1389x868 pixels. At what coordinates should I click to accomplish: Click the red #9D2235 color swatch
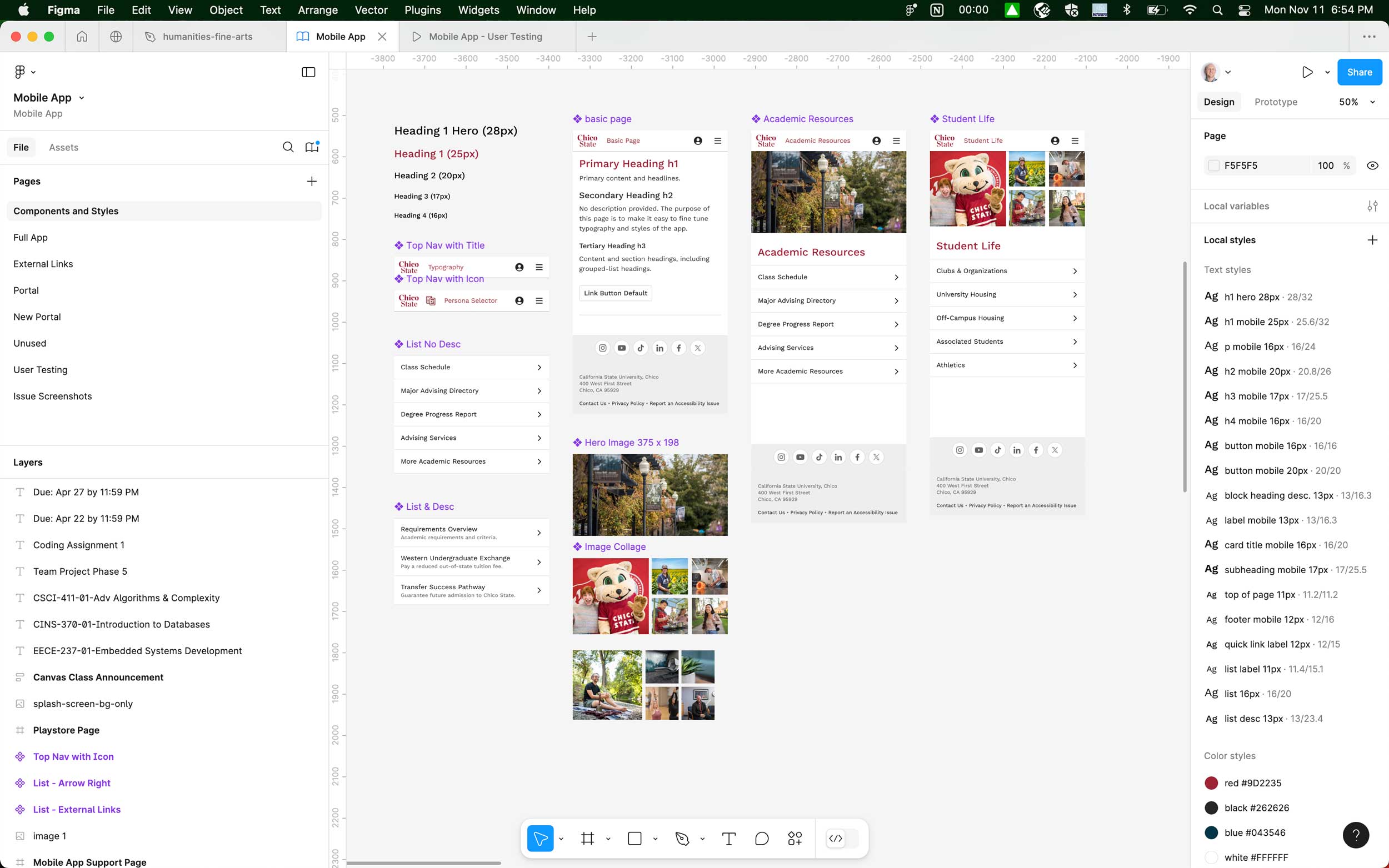pos(1212,782)
